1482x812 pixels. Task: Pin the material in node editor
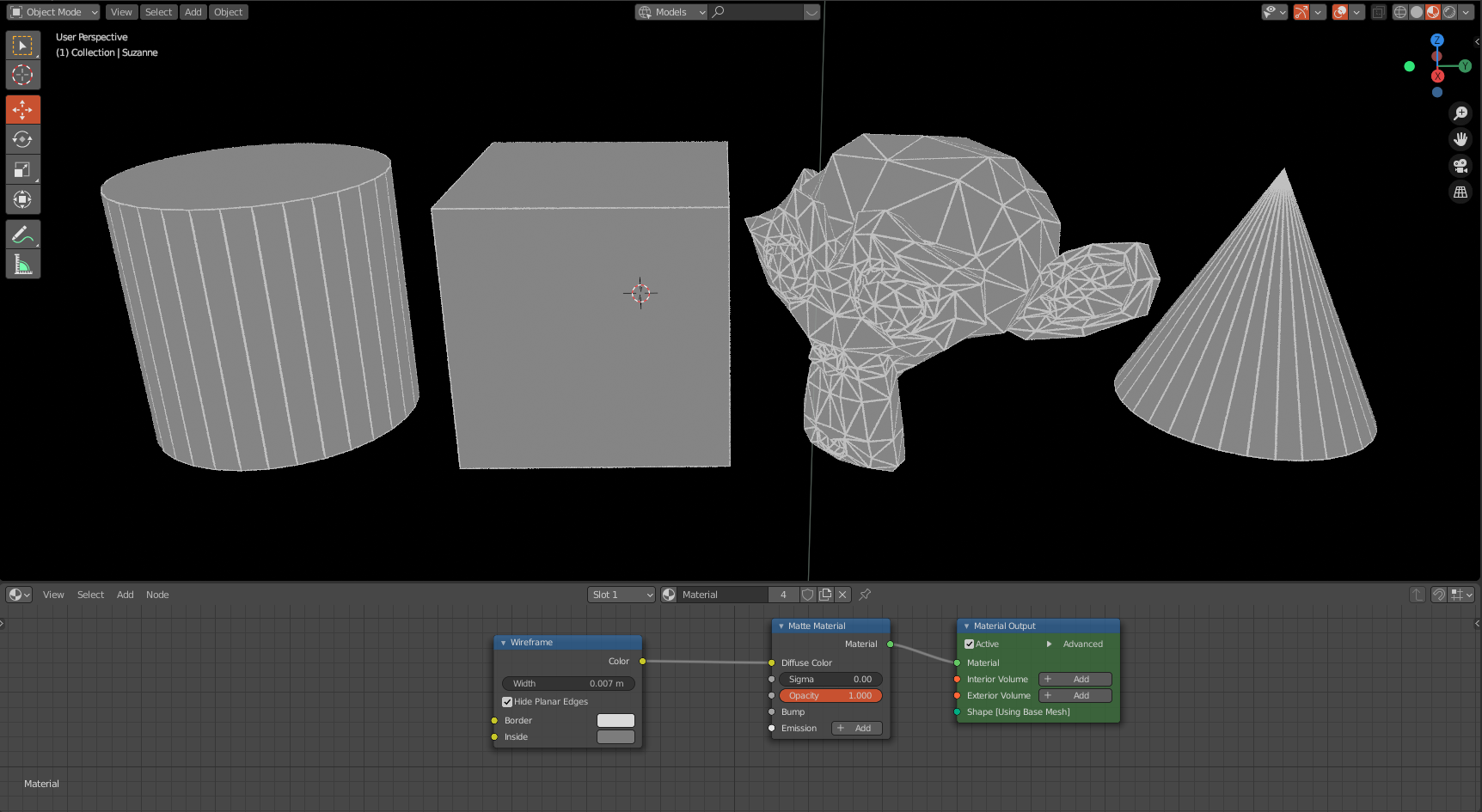865,595
